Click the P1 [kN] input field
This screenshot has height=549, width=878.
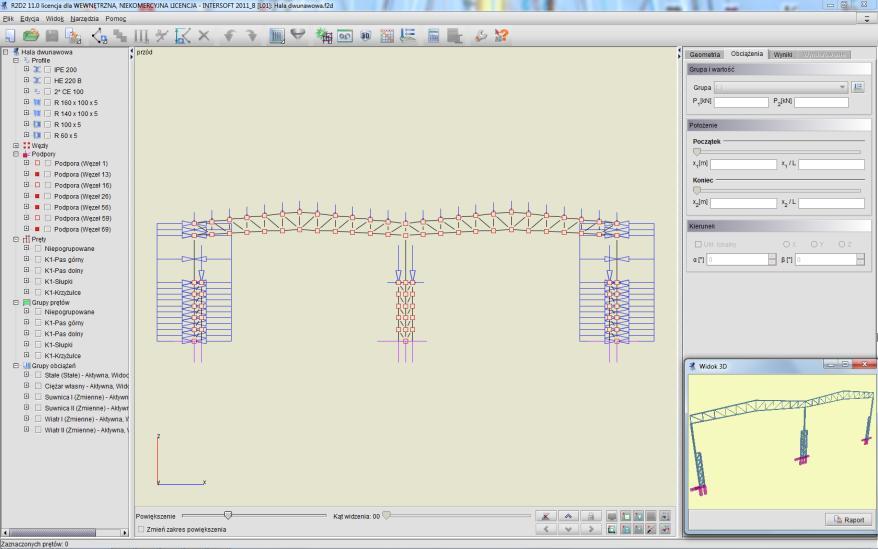click(741, 102)
